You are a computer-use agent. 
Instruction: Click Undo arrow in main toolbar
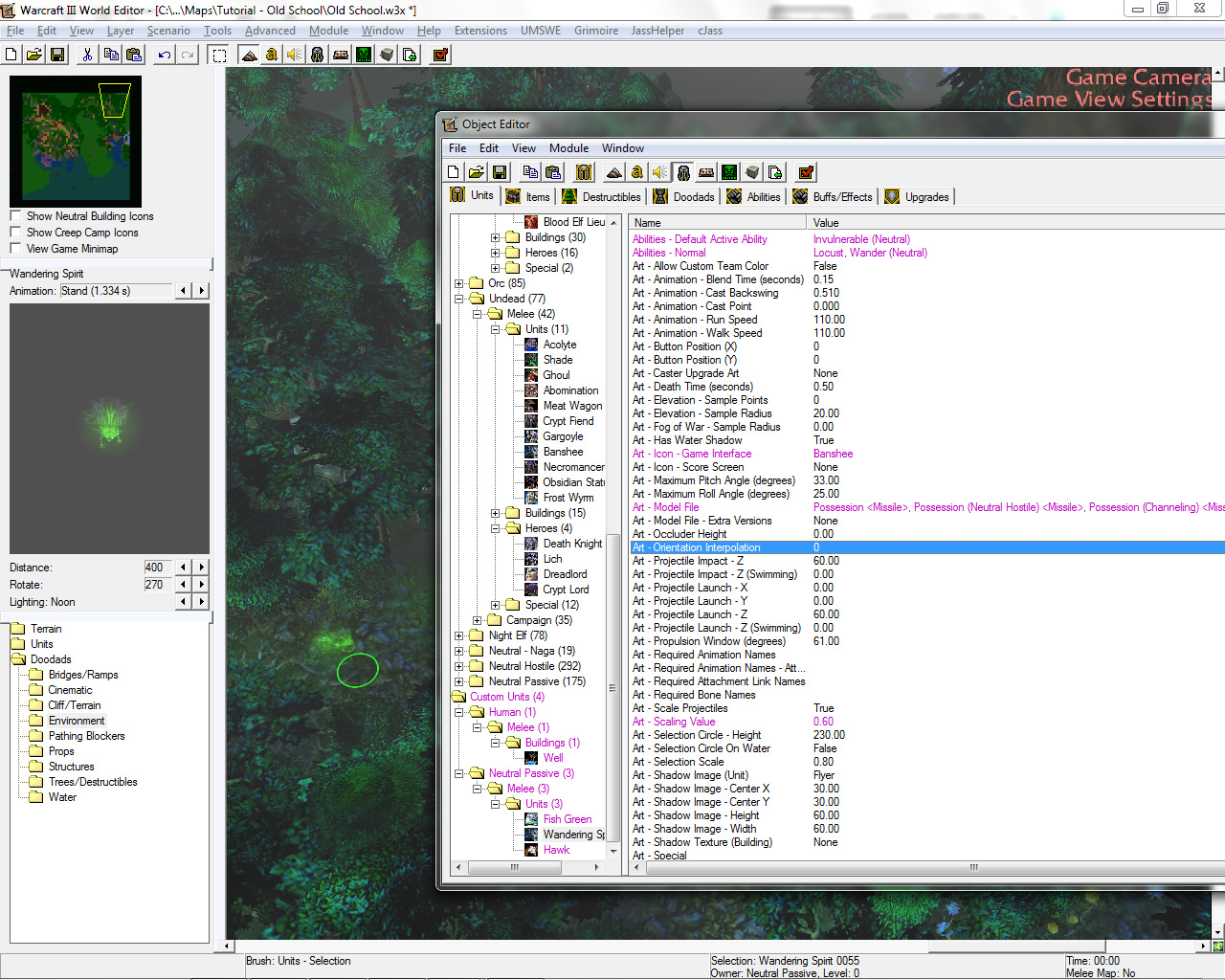165,55
